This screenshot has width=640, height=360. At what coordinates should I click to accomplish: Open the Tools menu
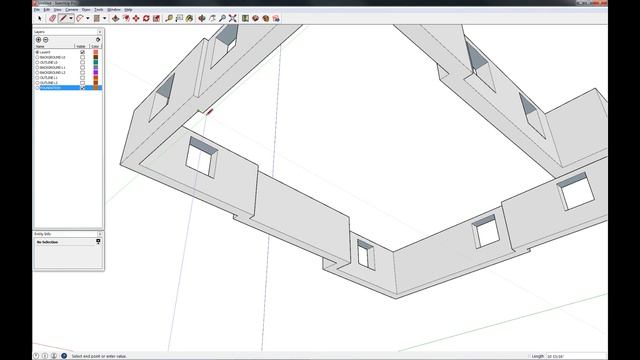99,9
